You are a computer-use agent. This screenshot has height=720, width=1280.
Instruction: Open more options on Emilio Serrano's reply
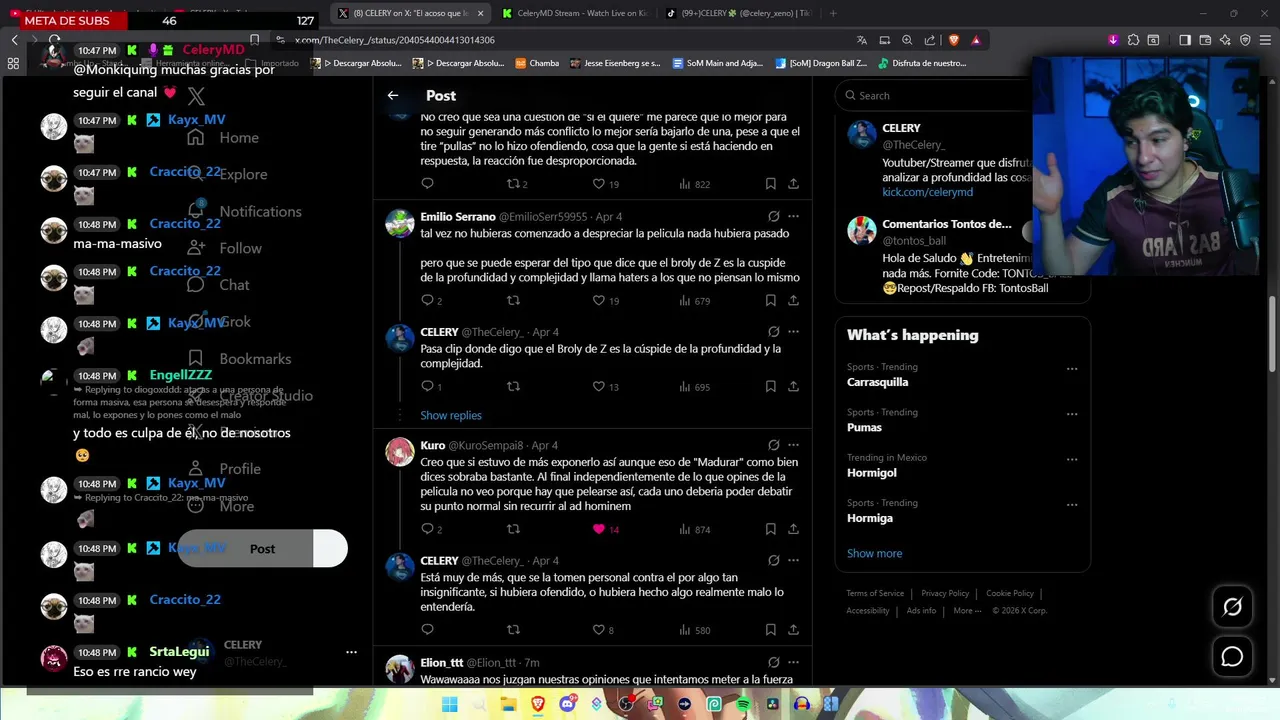pos(794,216)
